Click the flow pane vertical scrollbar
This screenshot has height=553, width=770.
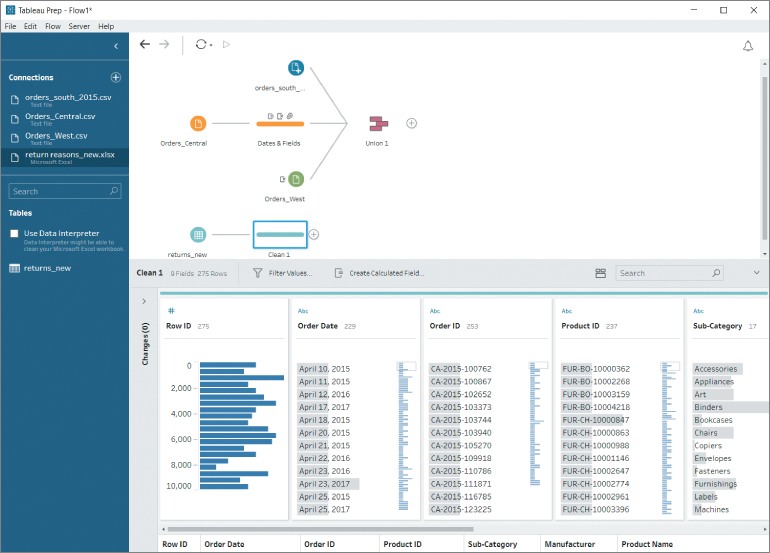[x=764, y=158]
